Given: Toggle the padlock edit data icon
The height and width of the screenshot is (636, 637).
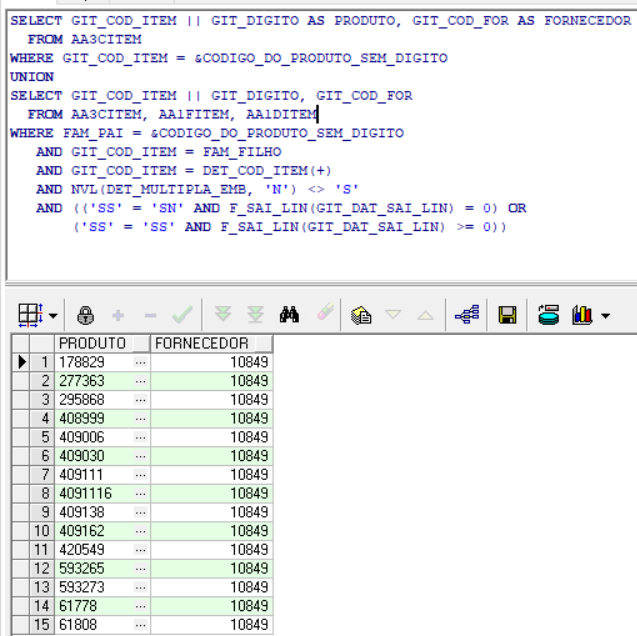Looking at the screenshot, I should [x=85, y=315].
